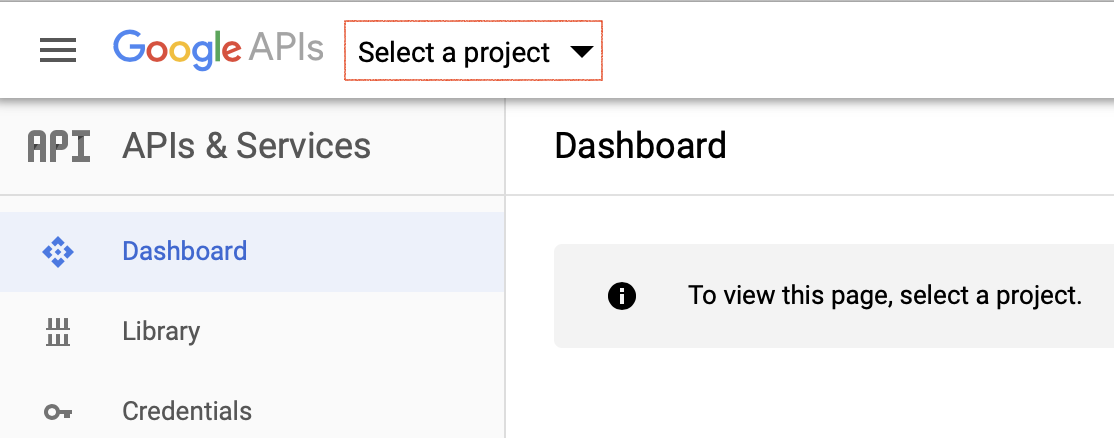Click the "APIs & Services" sidebar heading

click(246, 146)
